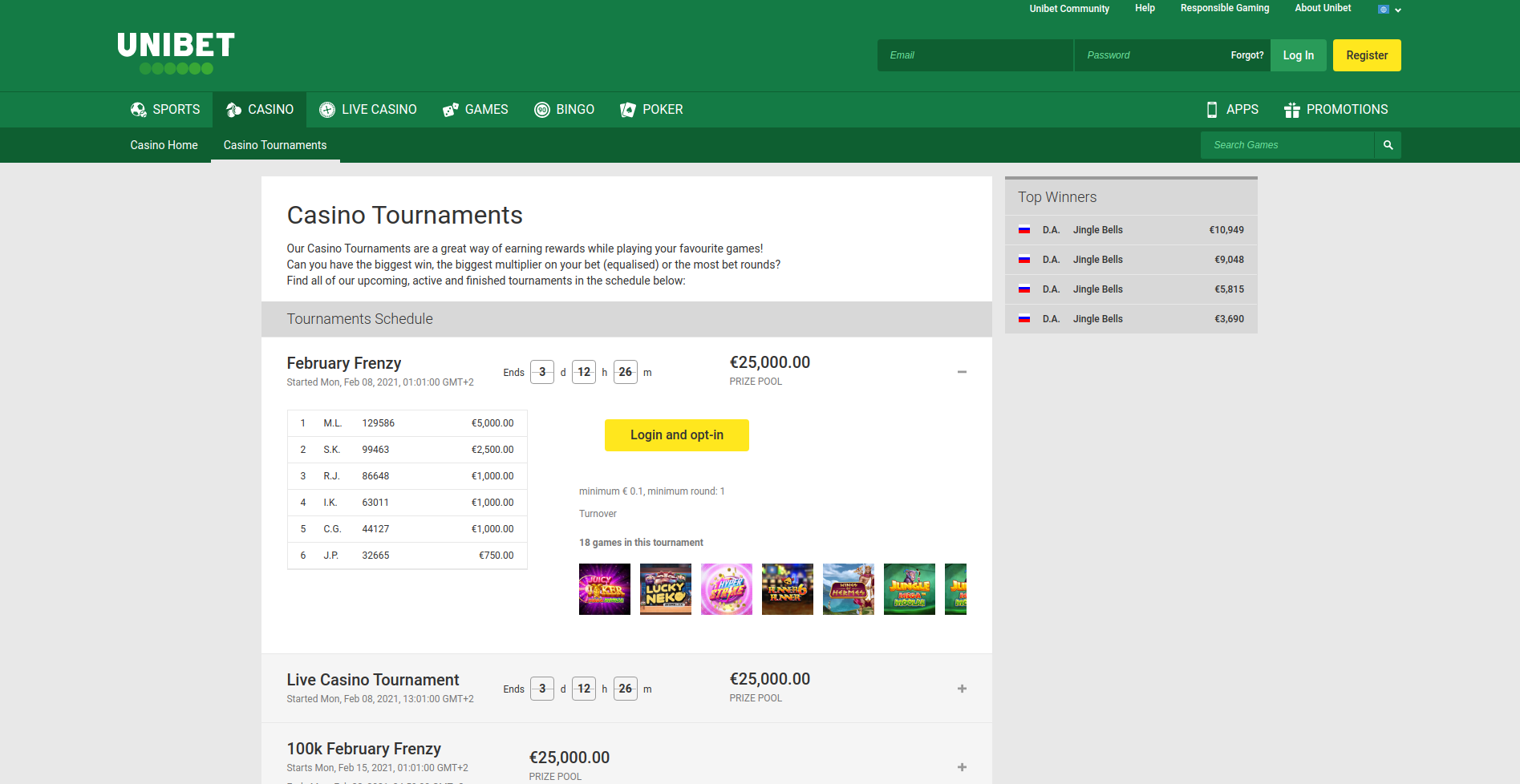1520x784 pixels.
Task: View the Promotions page
Action: coord(1336,110)
